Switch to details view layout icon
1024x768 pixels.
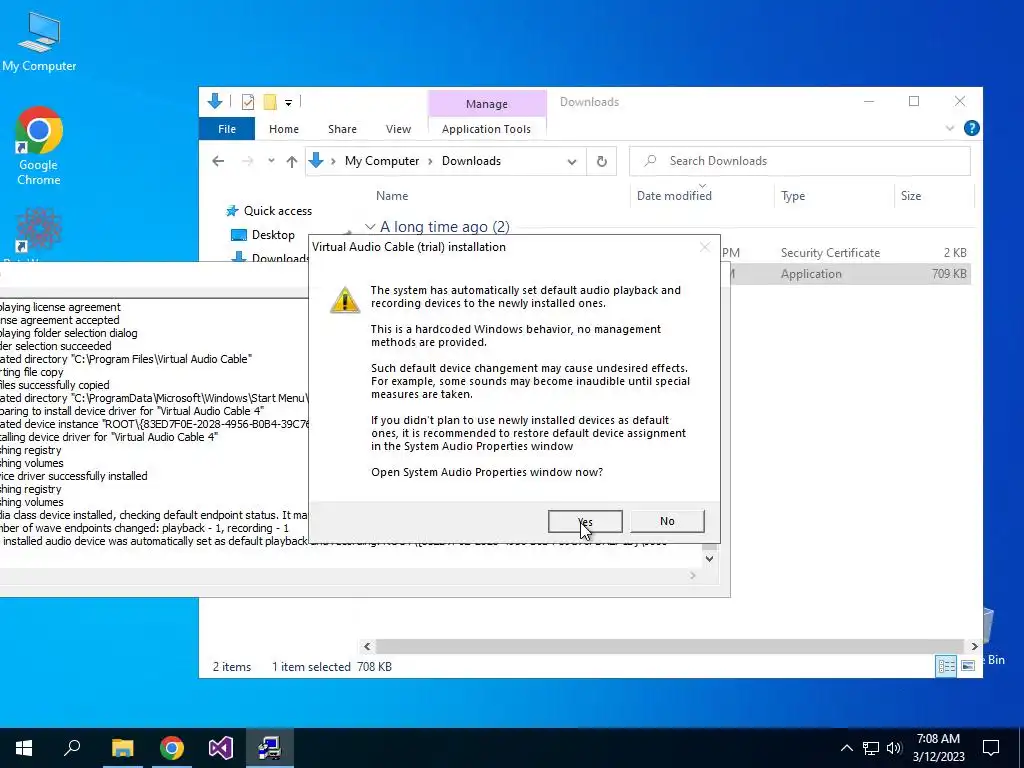[x=946, y=665]
